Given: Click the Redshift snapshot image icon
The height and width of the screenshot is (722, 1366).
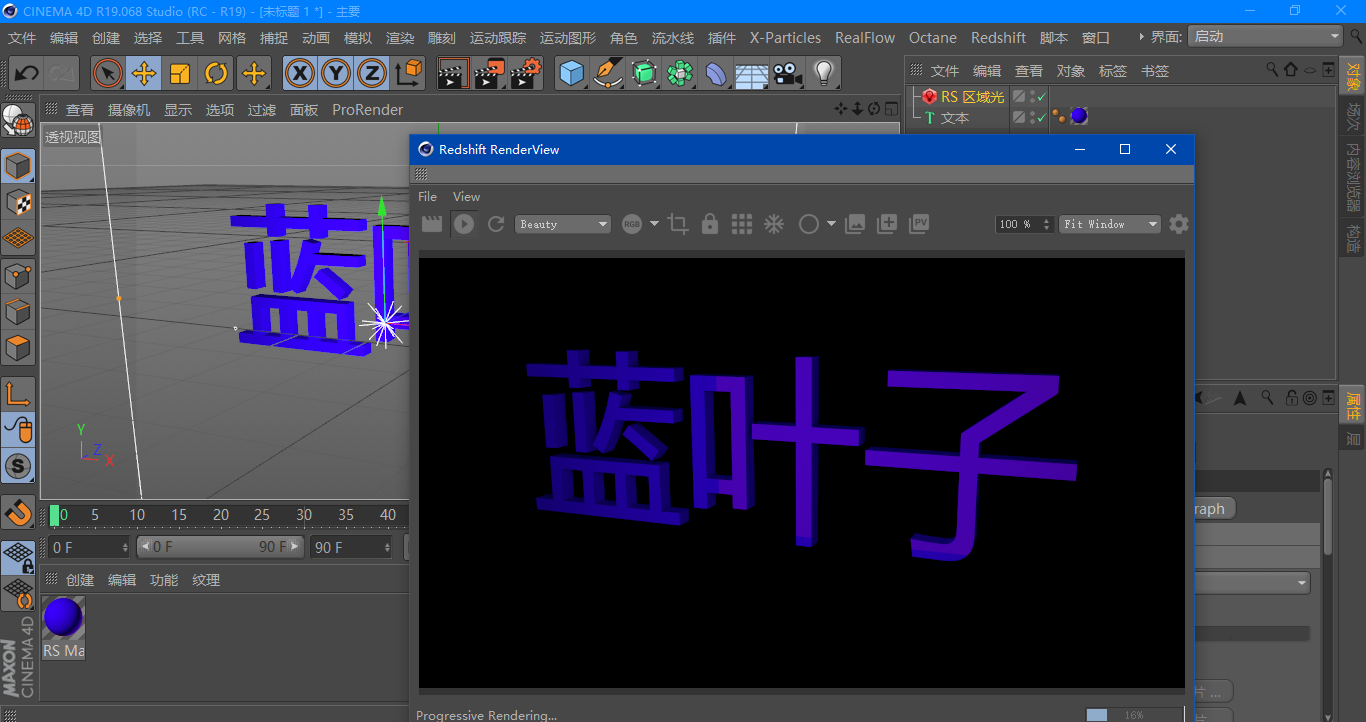Looking at the screenshot, I should (x=855, y=224).
